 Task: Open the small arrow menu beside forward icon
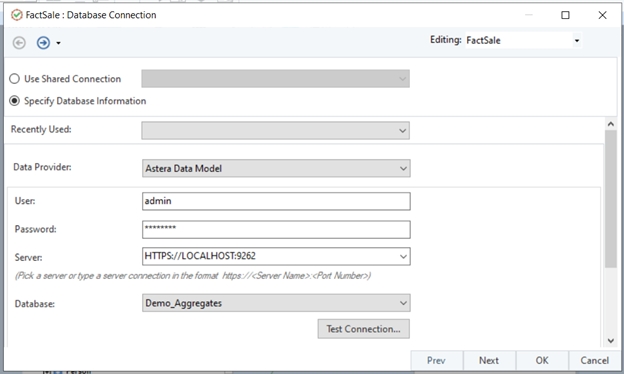58,43
